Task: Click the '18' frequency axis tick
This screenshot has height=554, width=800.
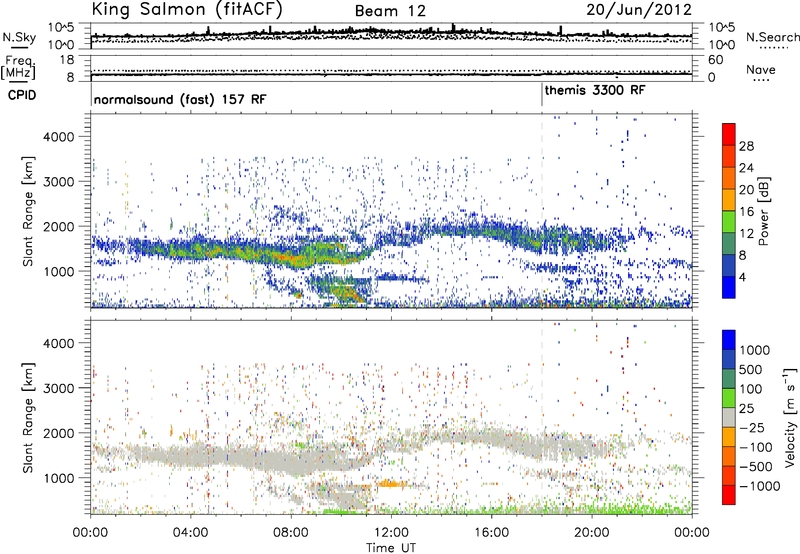Action: pyautogui.click(x=67, y=60)
